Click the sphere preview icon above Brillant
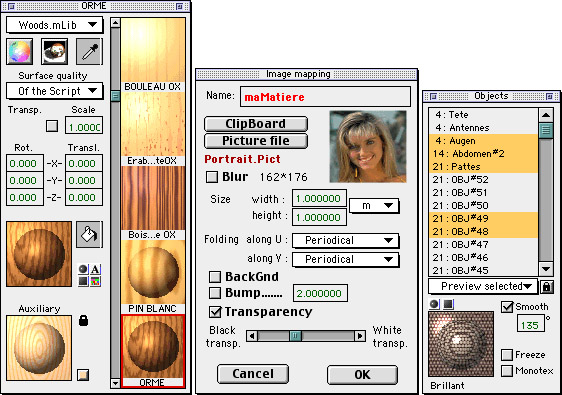 [434, 304]
